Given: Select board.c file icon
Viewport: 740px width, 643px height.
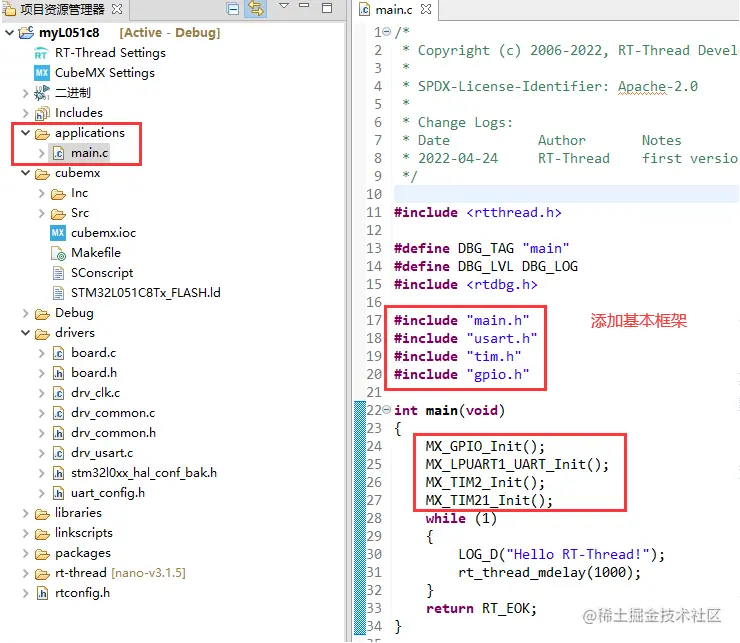Looking at the screenshot, I should [x=58, y=353].
